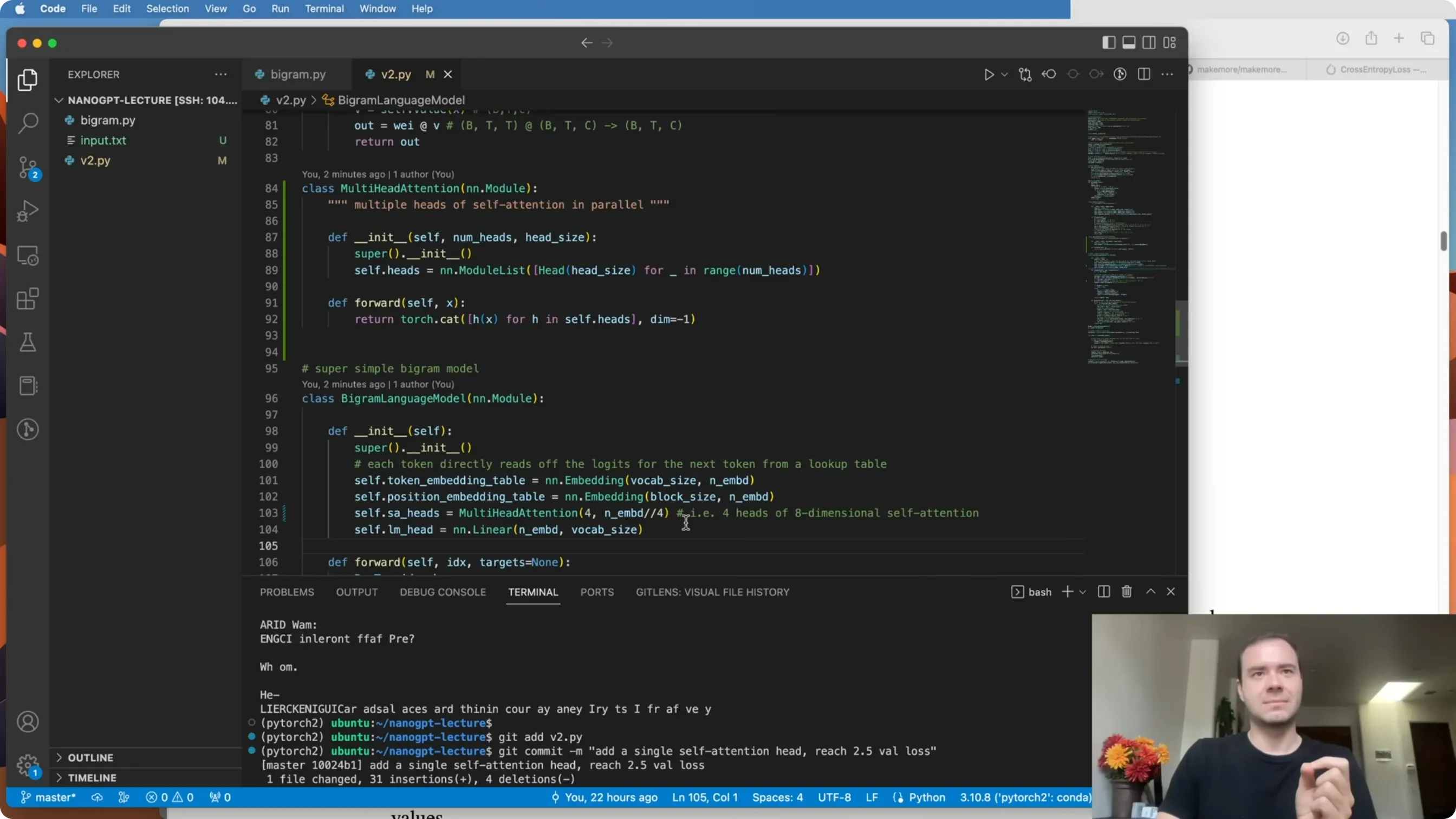
Task: Open Manage gear settings menu
Action: [28, 766]
